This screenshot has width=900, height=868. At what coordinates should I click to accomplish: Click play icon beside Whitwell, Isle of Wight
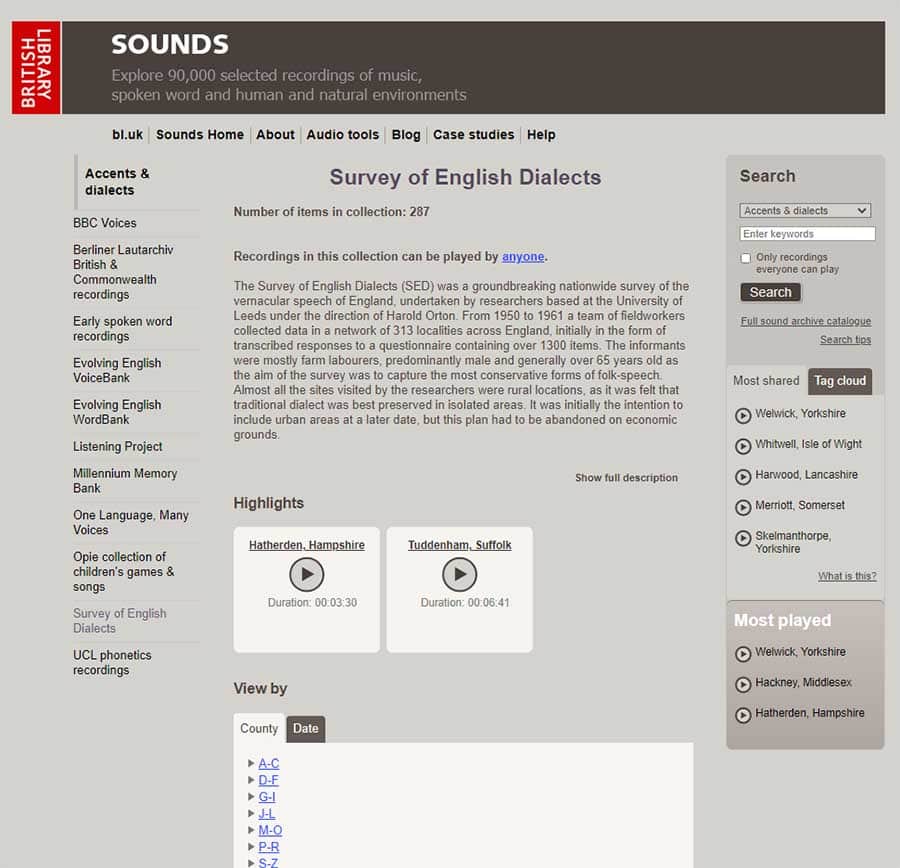(743, 446)
